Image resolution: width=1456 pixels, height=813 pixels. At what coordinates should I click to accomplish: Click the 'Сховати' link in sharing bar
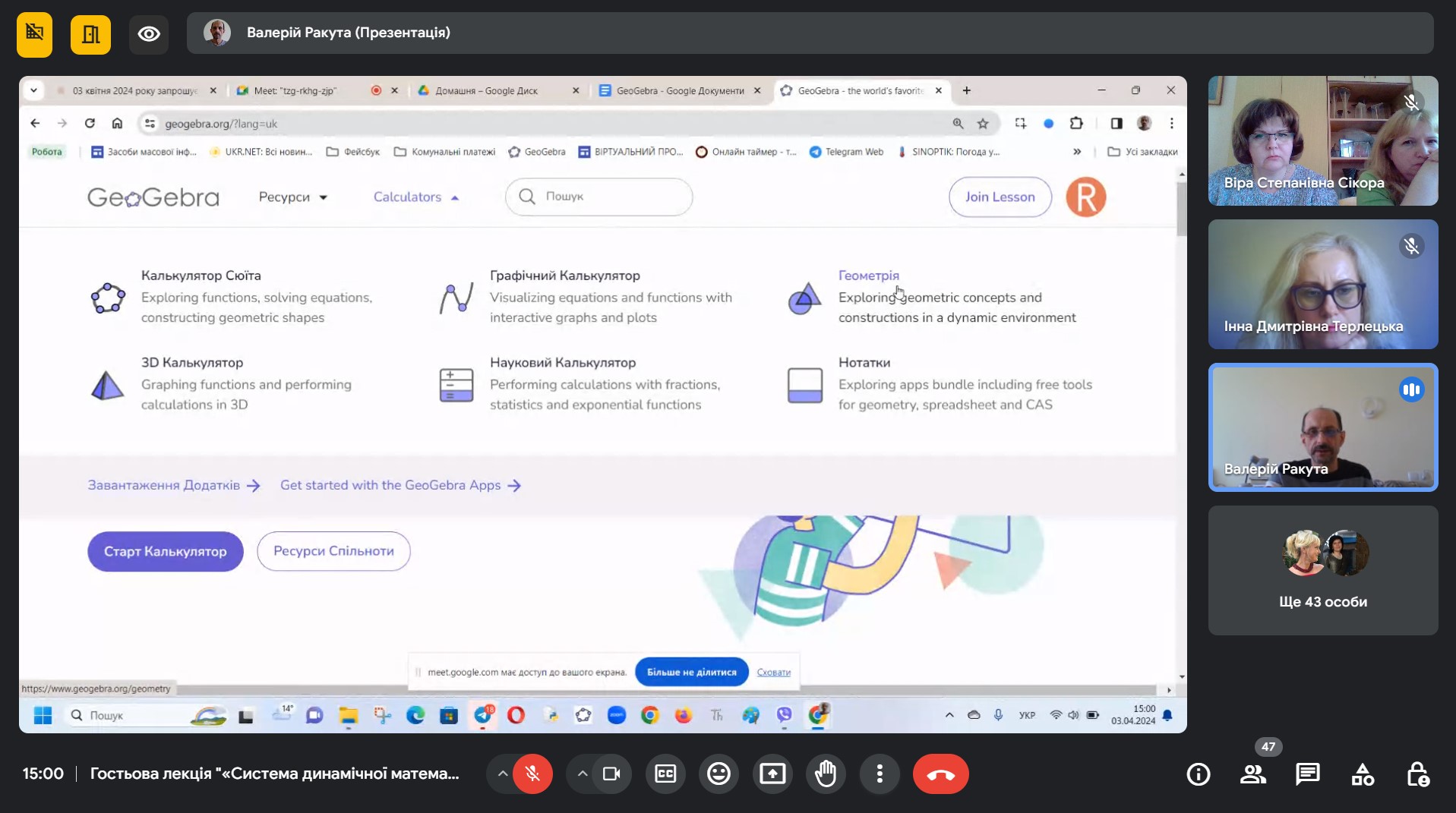(773, 672)
